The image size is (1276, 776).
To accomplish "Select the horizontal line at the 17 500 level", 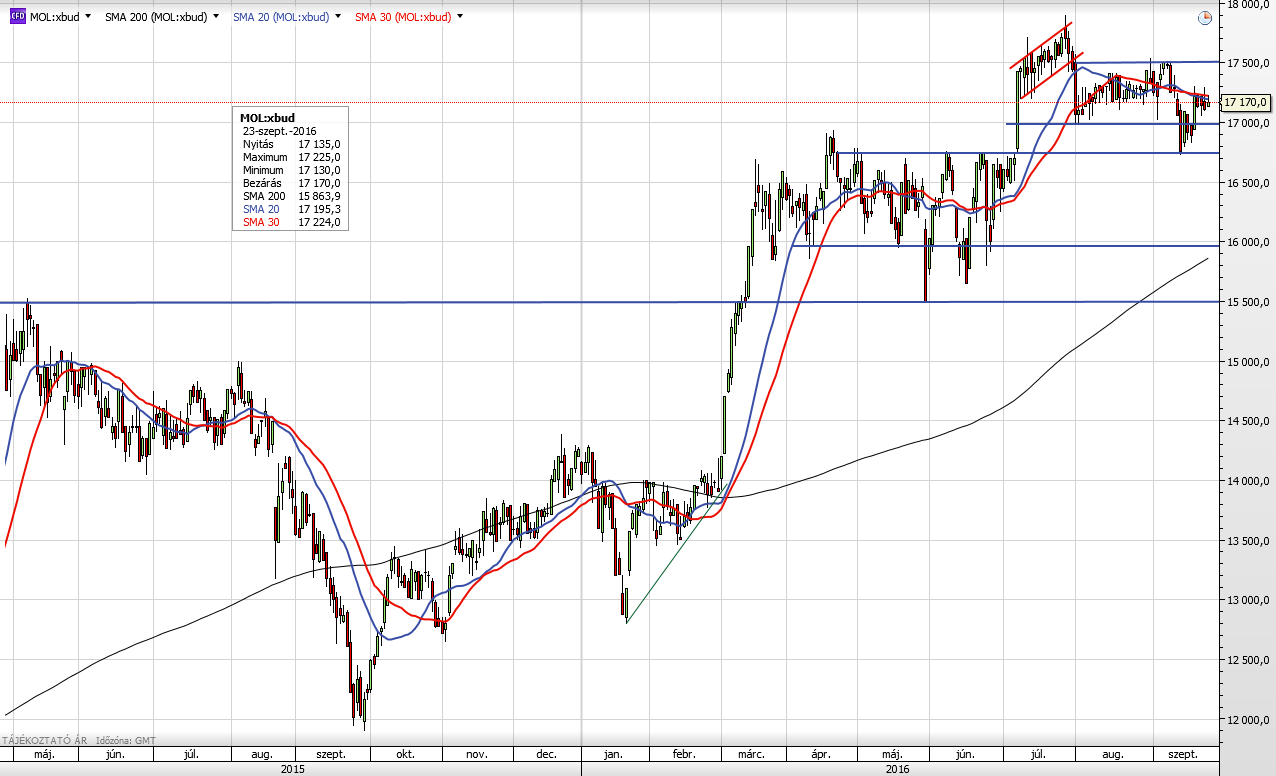I will point(1150,62).
